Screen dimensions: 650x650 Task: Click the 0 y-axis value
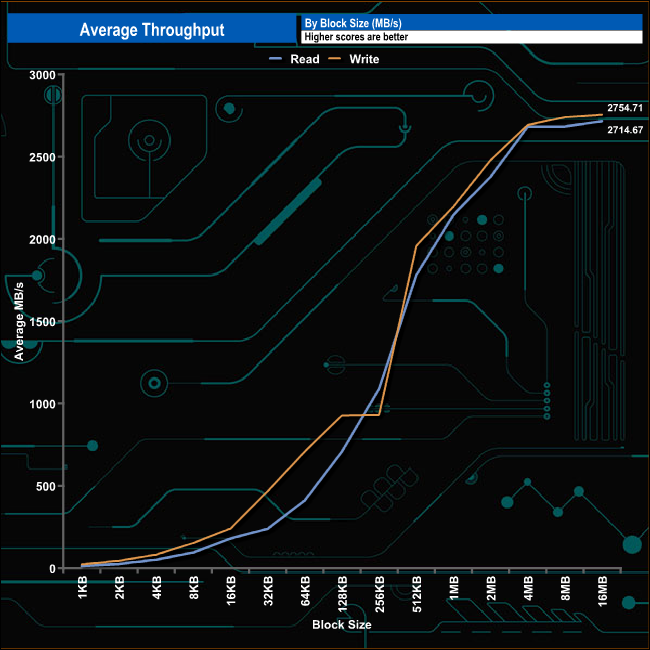click(x=52, y=568)
